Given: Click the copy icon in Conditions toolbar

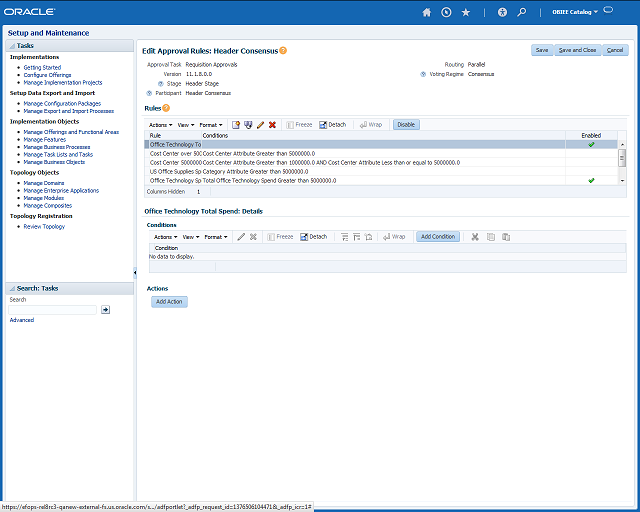Looking at the screenshot, I should (491, 237).
